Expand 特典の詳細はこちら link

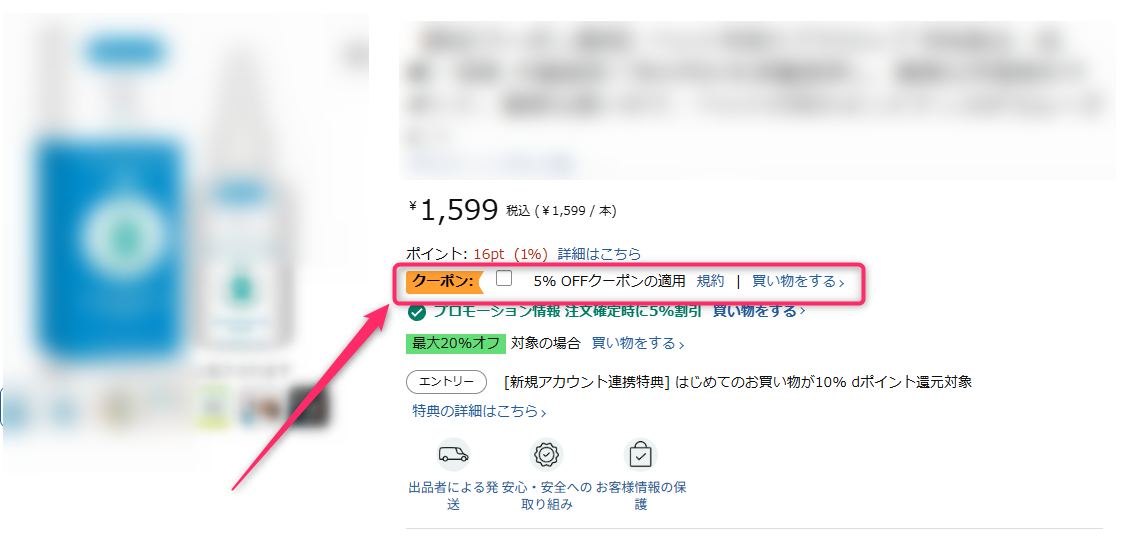click(x=480, y=411)
